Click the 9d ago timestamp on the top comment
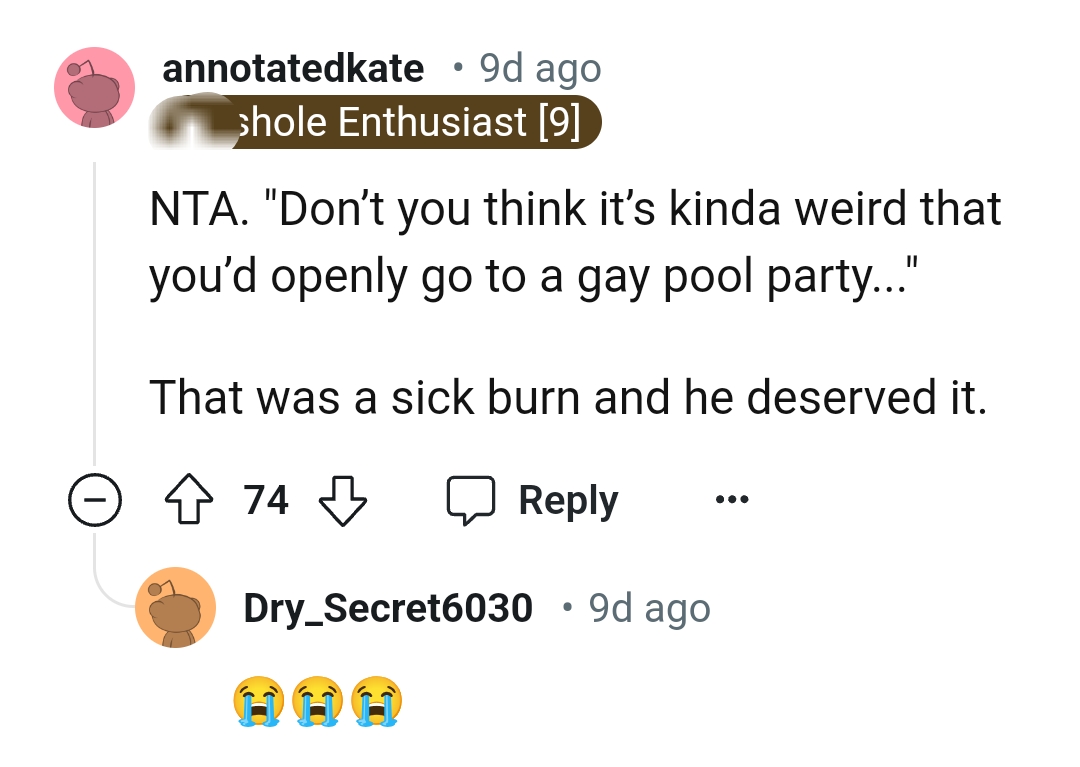Screen dimensions: 1080x767 tap(540, 68)
